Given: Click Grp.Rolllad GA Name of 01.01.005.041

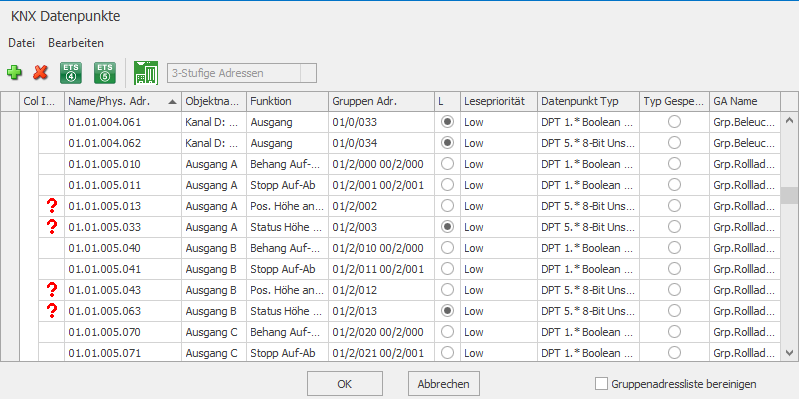Looking at the screenshot, I should pyautogui.click(x=745, y=269).
